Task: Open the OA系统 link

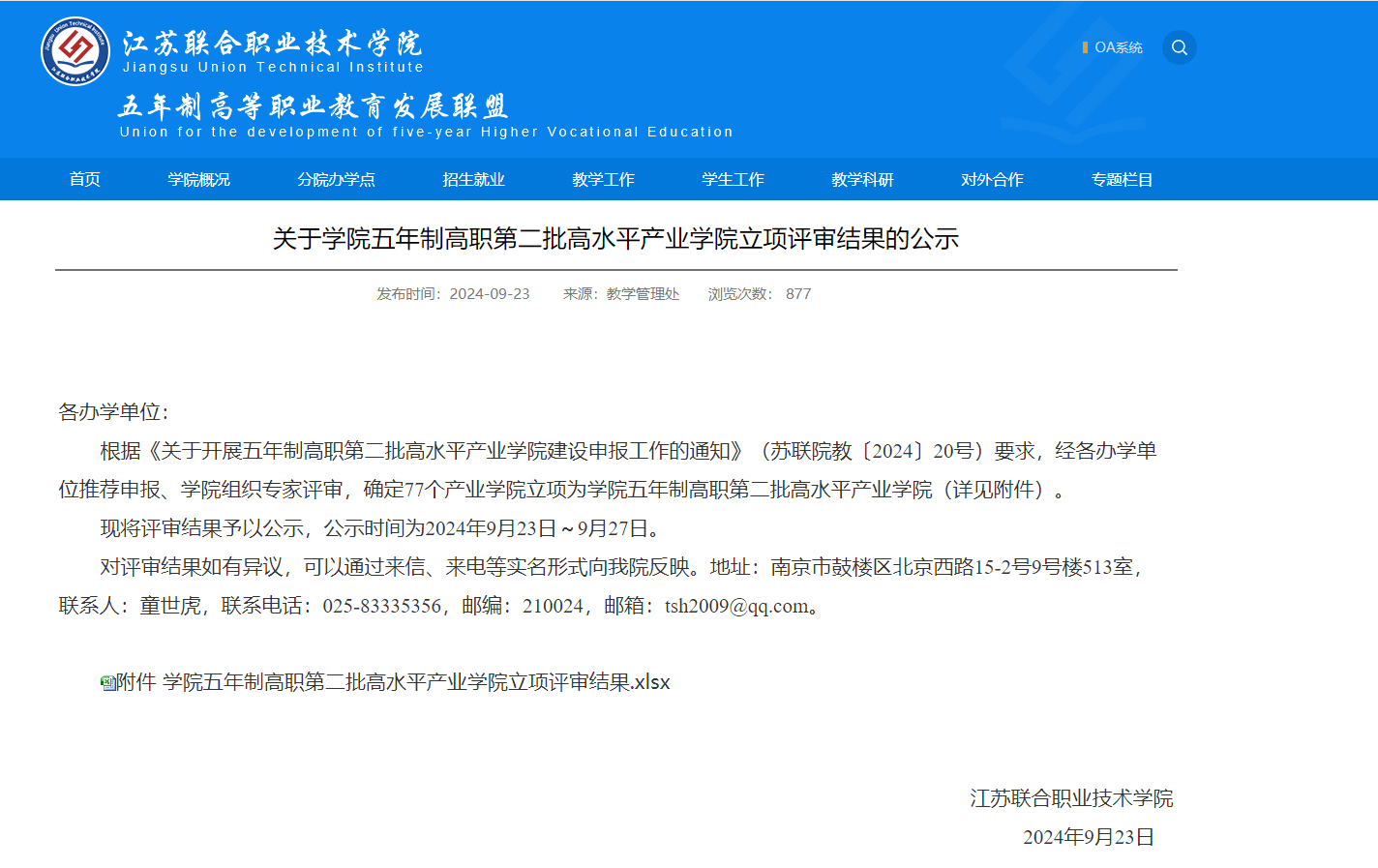Action: click(x=1118, y=47)
